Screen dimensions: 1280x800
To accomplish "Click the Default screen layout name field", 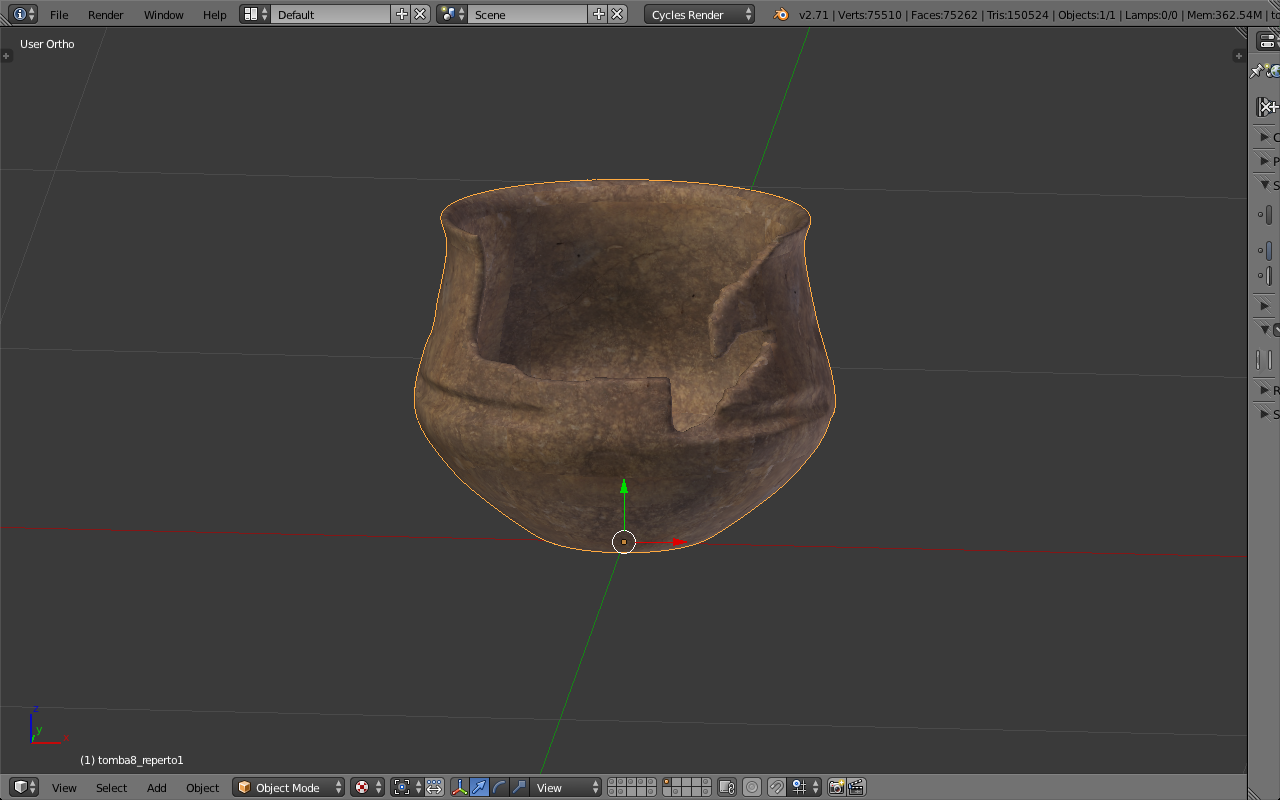I will (x=330, y=14).
